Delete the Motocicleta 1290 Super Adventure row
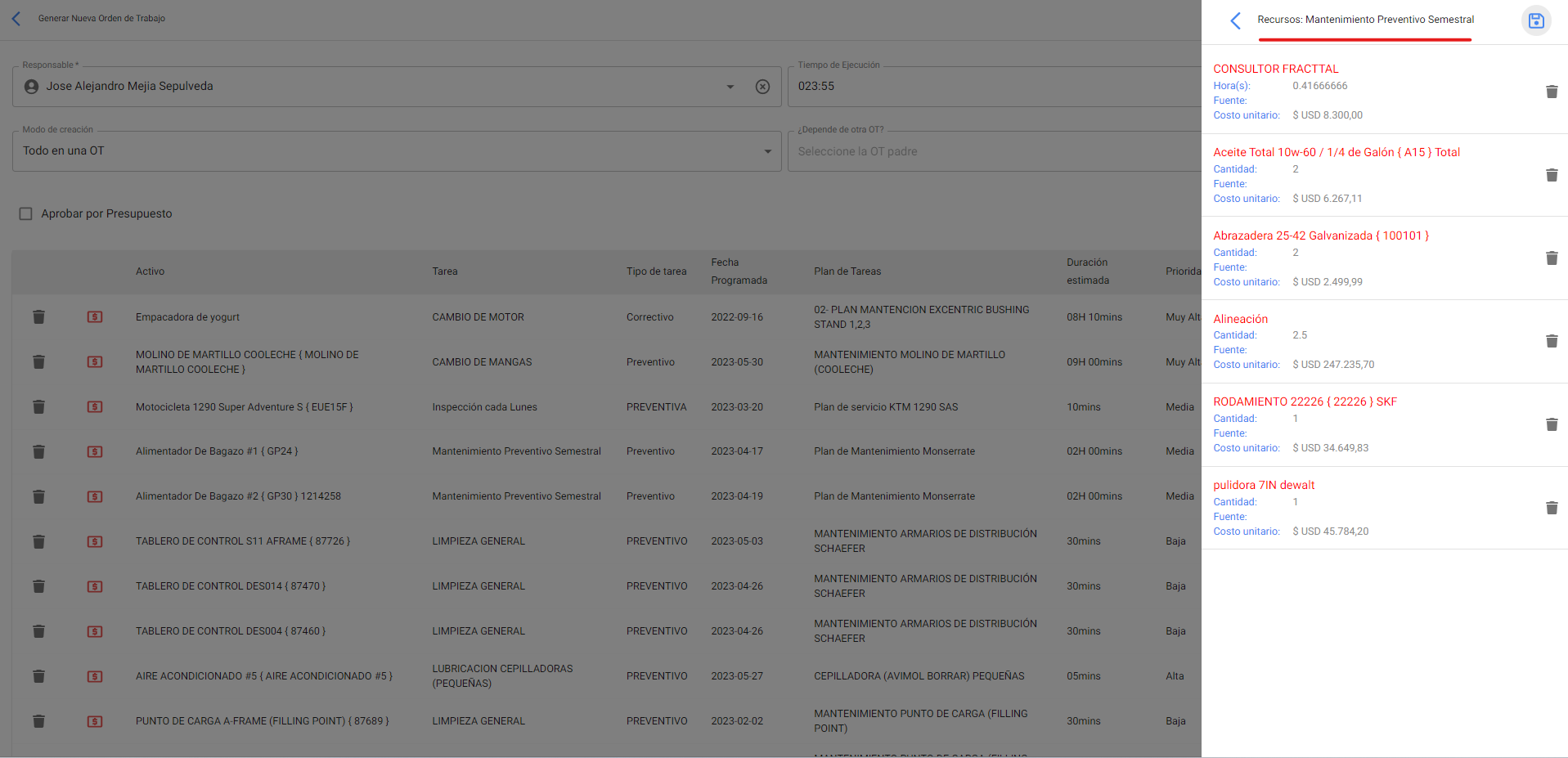This screenshot has width=1568, height=758. pos(38,407)
